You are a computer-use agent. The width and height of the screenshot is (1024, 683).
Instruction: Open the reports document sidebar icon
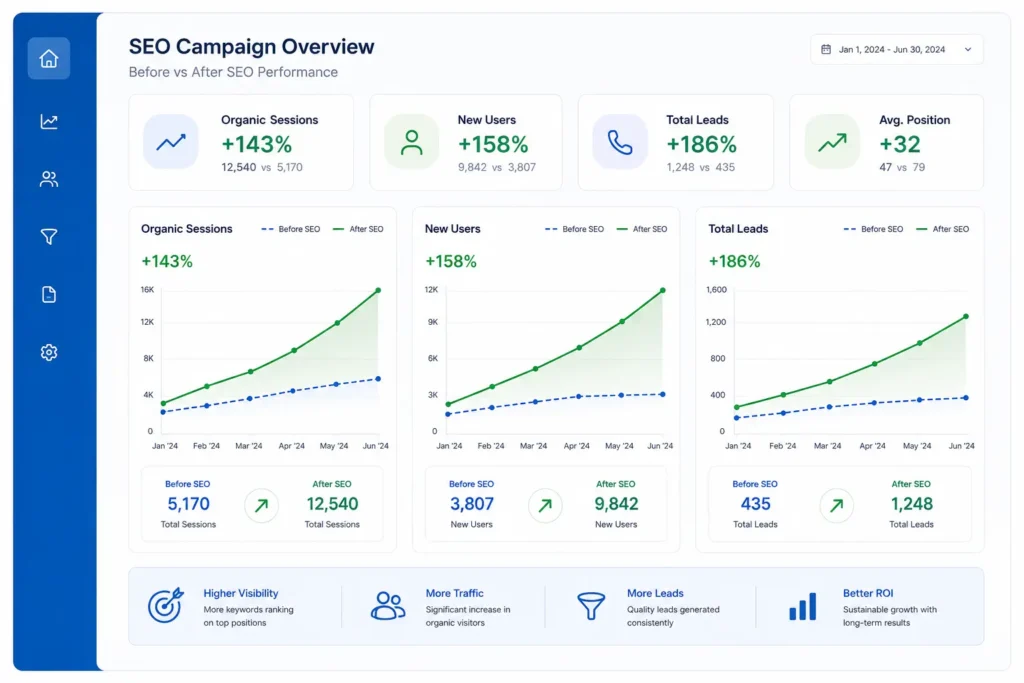(x=49, y=294)
